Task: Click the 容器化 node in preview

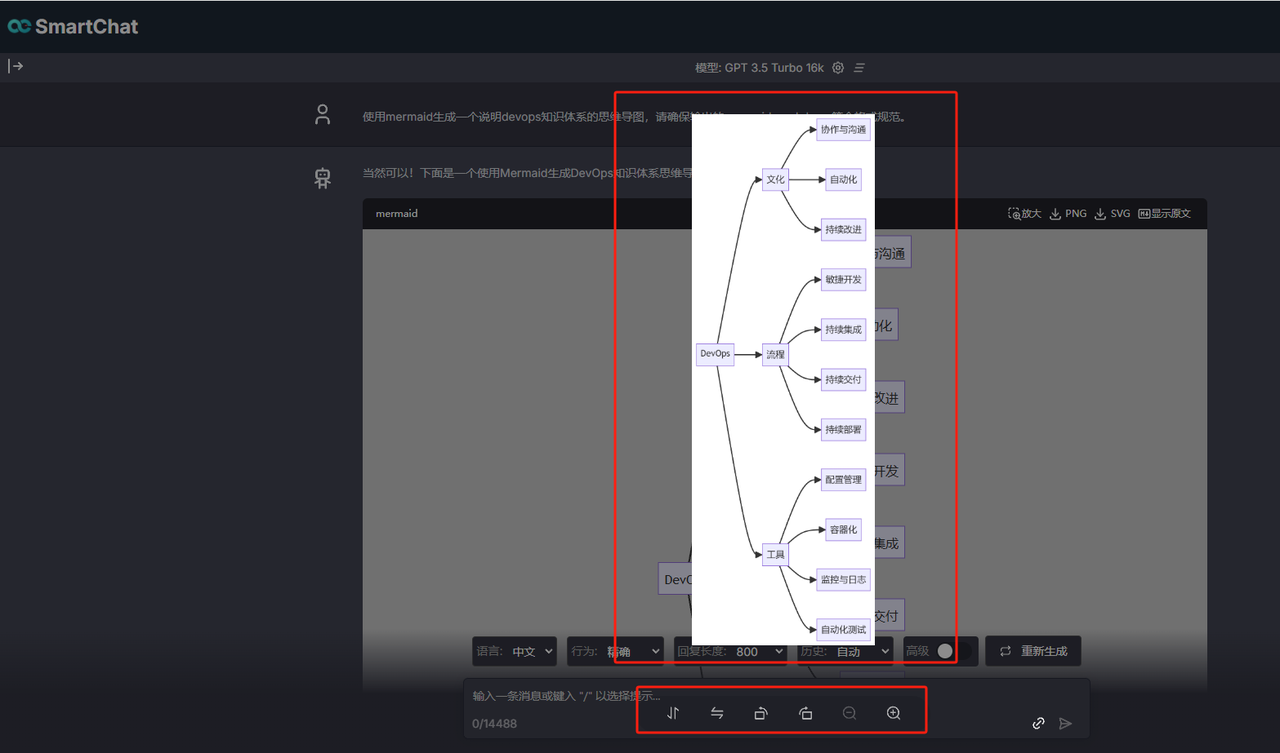Action: [843, 530]
